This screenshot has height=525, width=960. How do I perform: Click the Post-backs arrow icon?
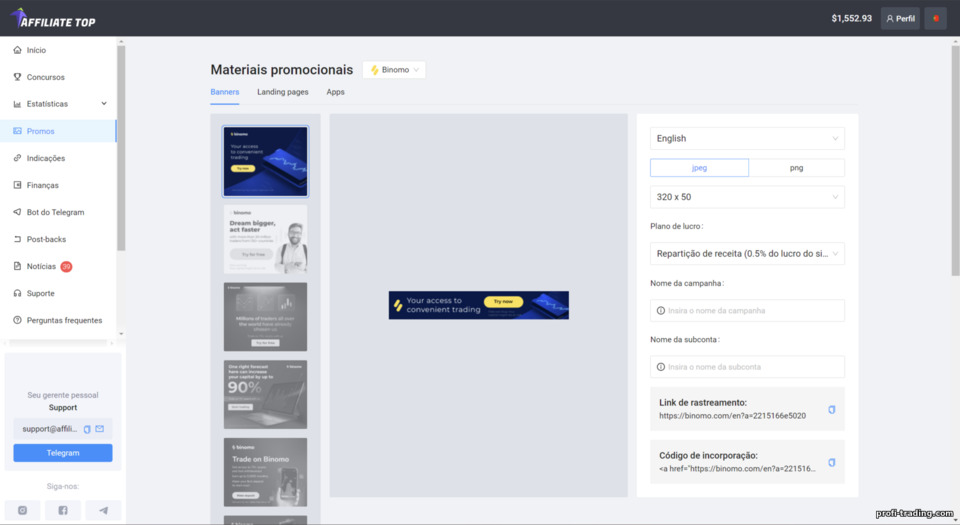[17, 239]
